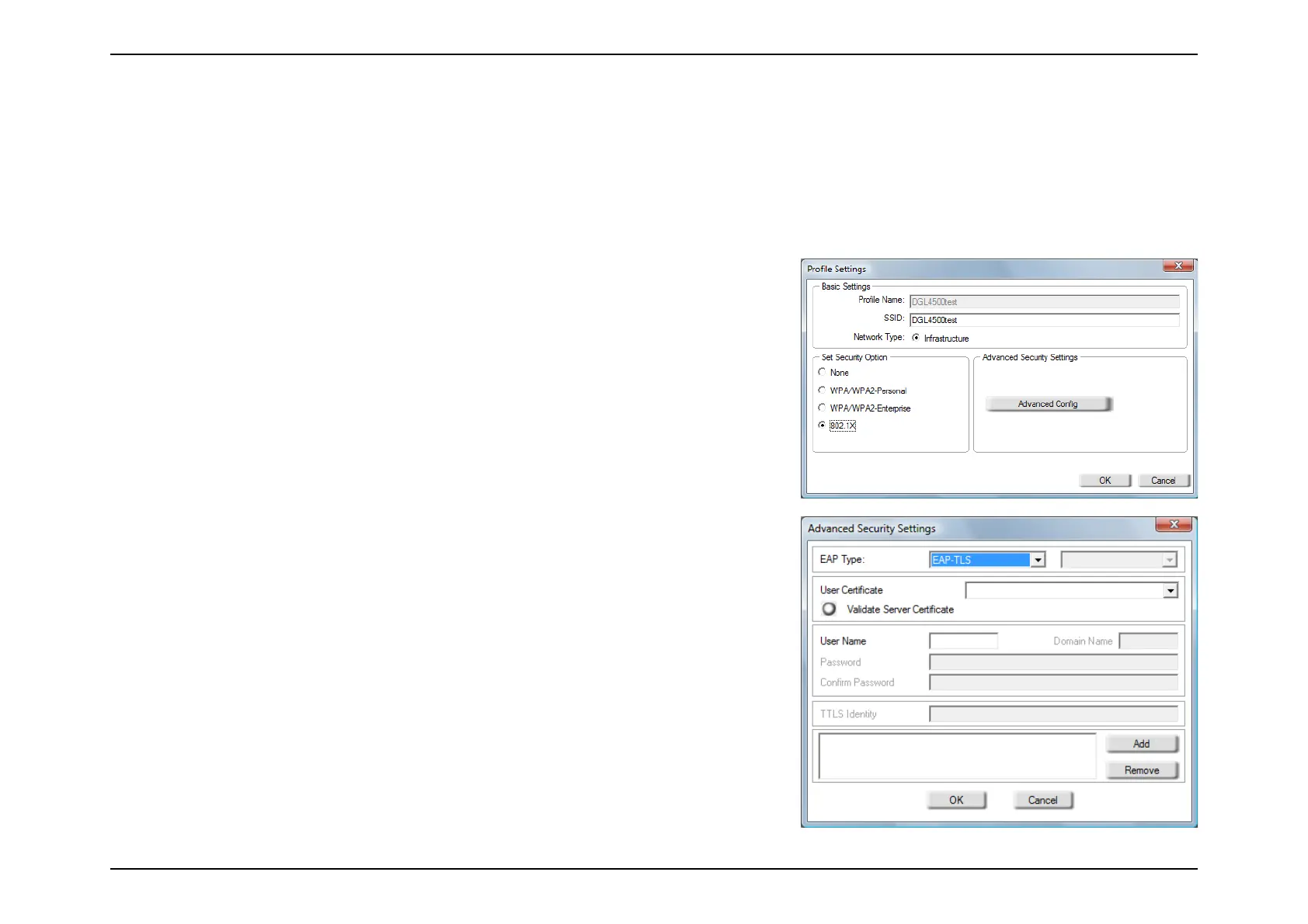Click the Profile Name field

tap(1045, 301)
